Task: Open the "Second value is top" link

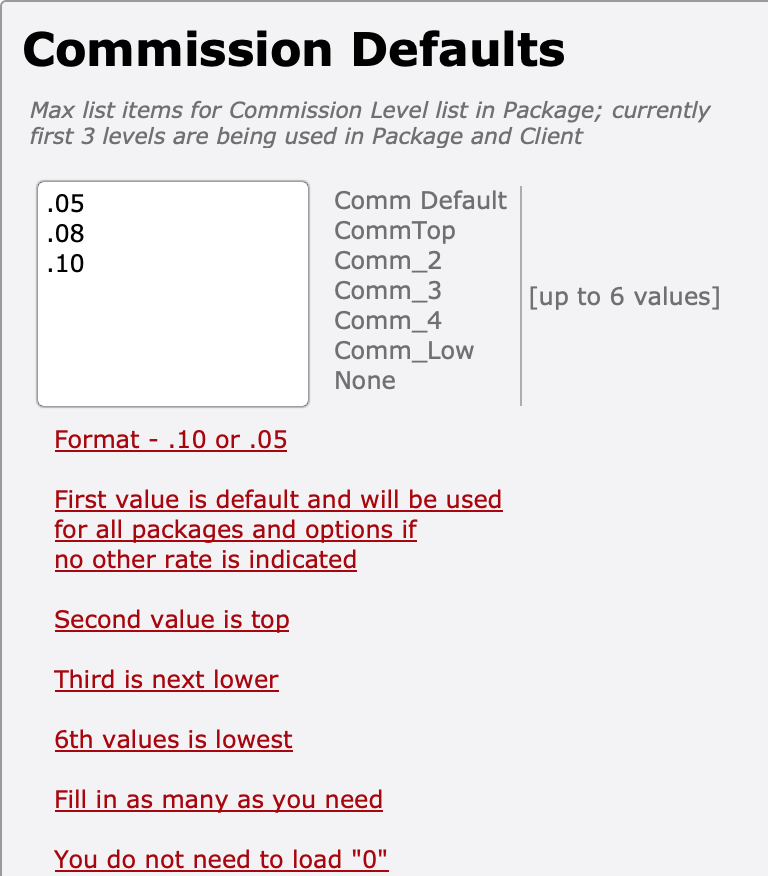Action: coord(172,620)
